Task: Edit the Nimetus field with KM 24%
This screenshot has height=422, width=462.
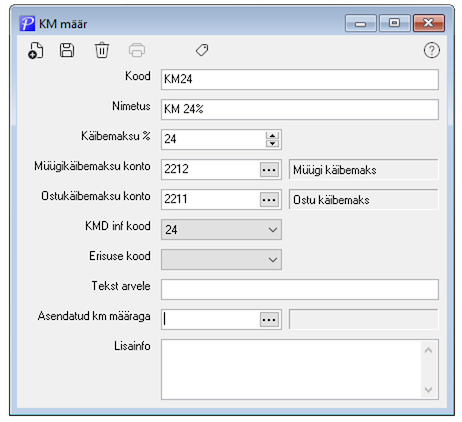Action: (300, 109)
